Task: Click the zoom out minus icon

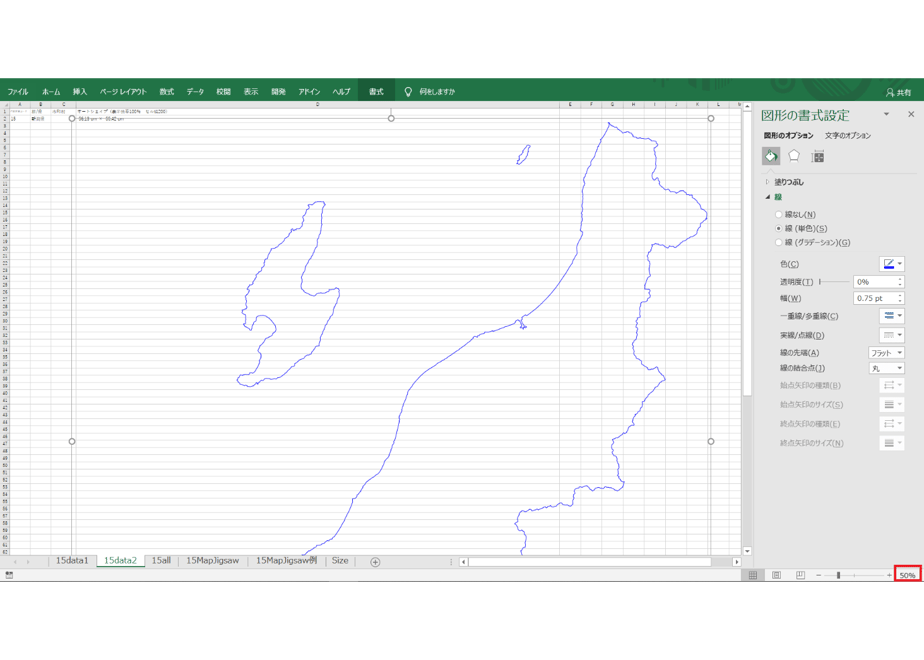Action: 819,575
